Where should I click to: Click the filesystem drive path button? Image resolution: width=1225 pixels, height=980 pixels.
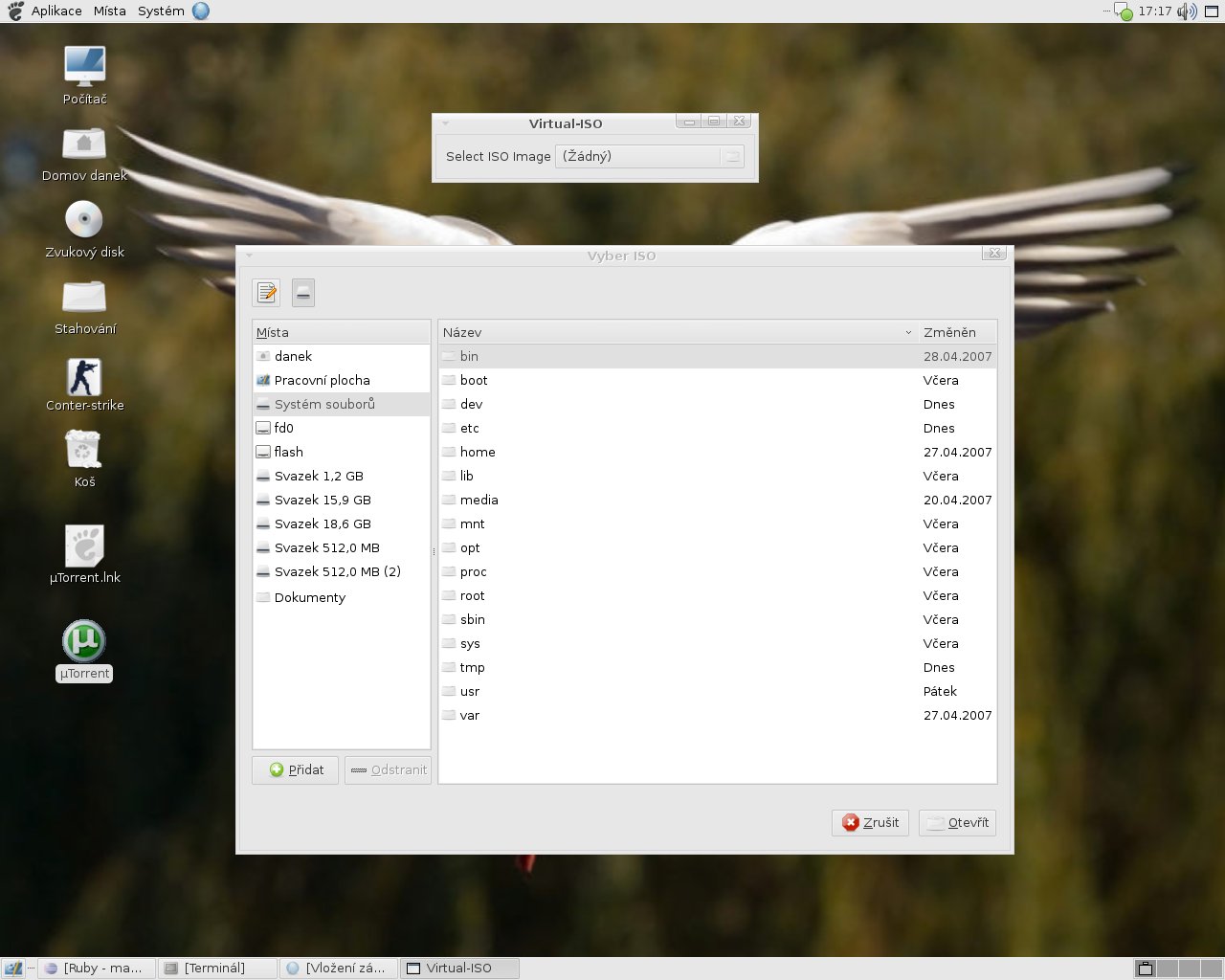(x=303, y=293)
